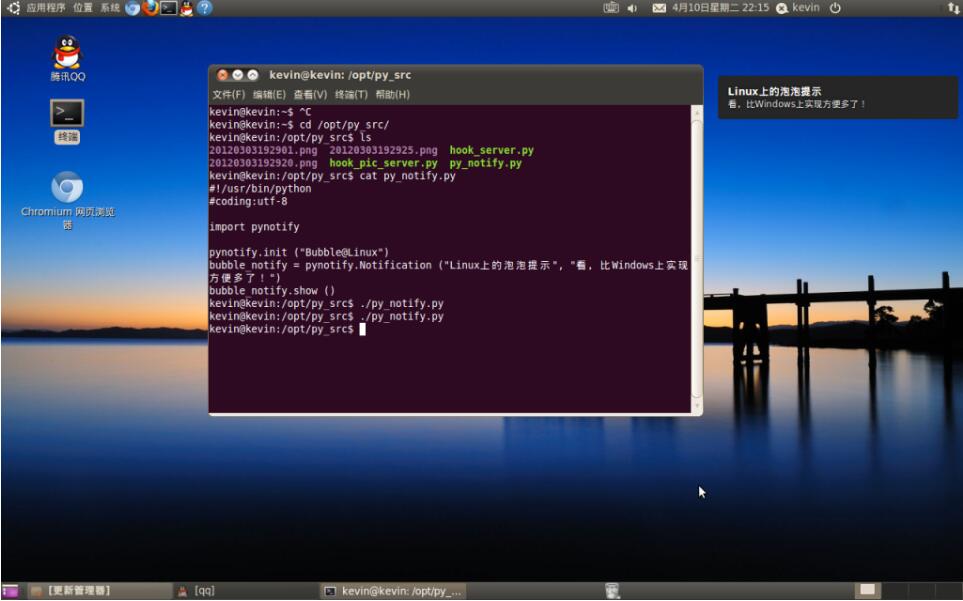Viewport: 963px width, 601px height.
Task: Click the terminal vertical scrollbar
Action: [697, 258]
